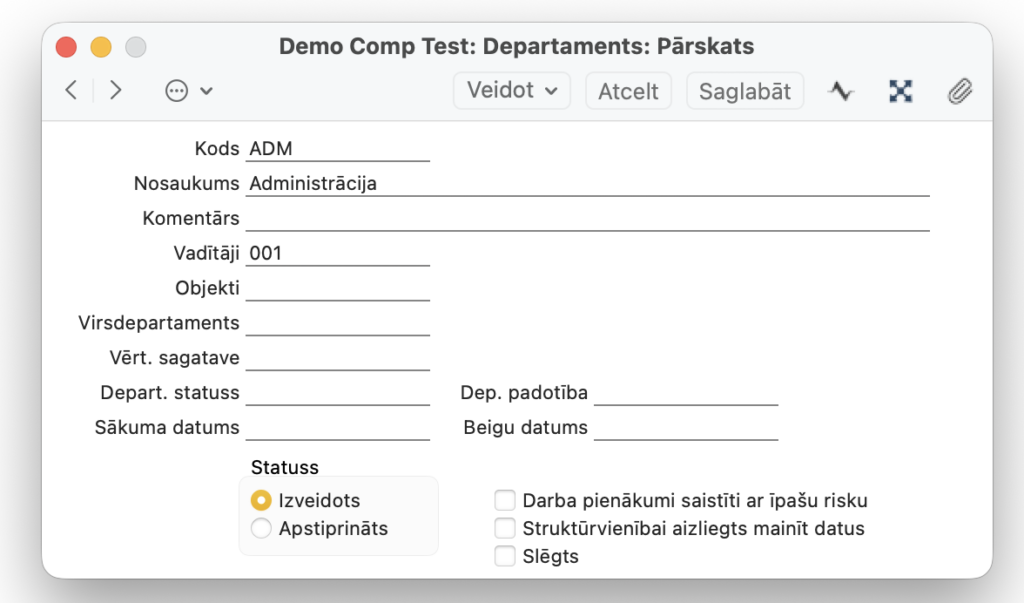Click the empty Komentārs field
The width and height of the screenshot is (1024, 603).
[x=587, y=219]
